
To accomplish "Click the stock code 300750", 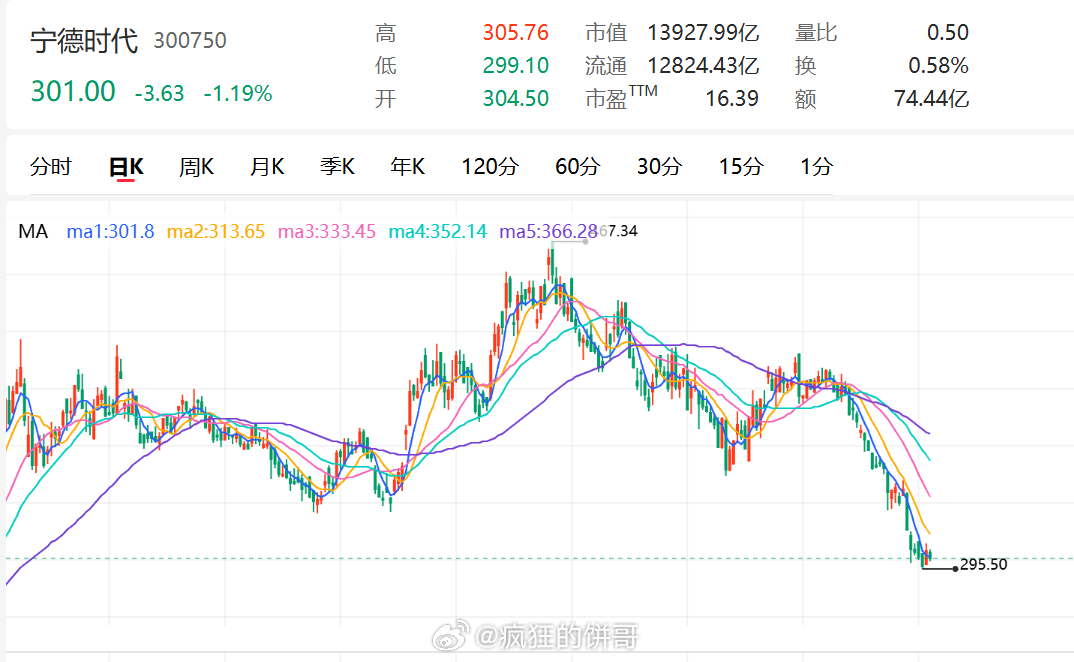I will (x=190, y=40).
